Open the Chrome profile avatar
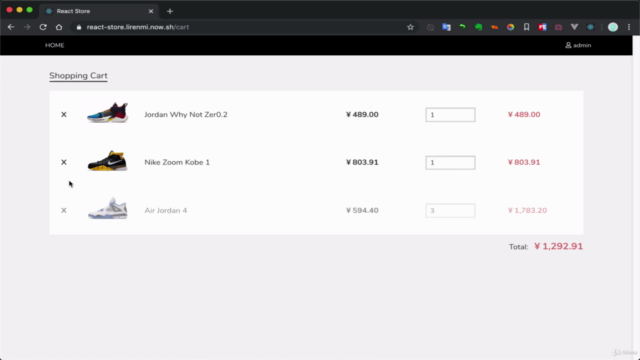The height and width of the screenshot is (360, 640). [613, 27]
